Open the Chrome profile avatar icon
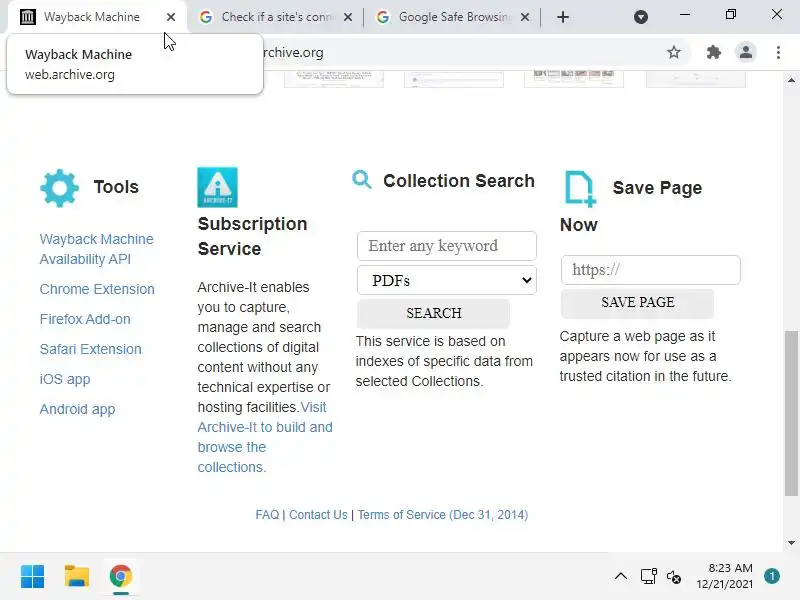Image resolution: width=800 pixels, height=600 pixels. tap(745, 52)
